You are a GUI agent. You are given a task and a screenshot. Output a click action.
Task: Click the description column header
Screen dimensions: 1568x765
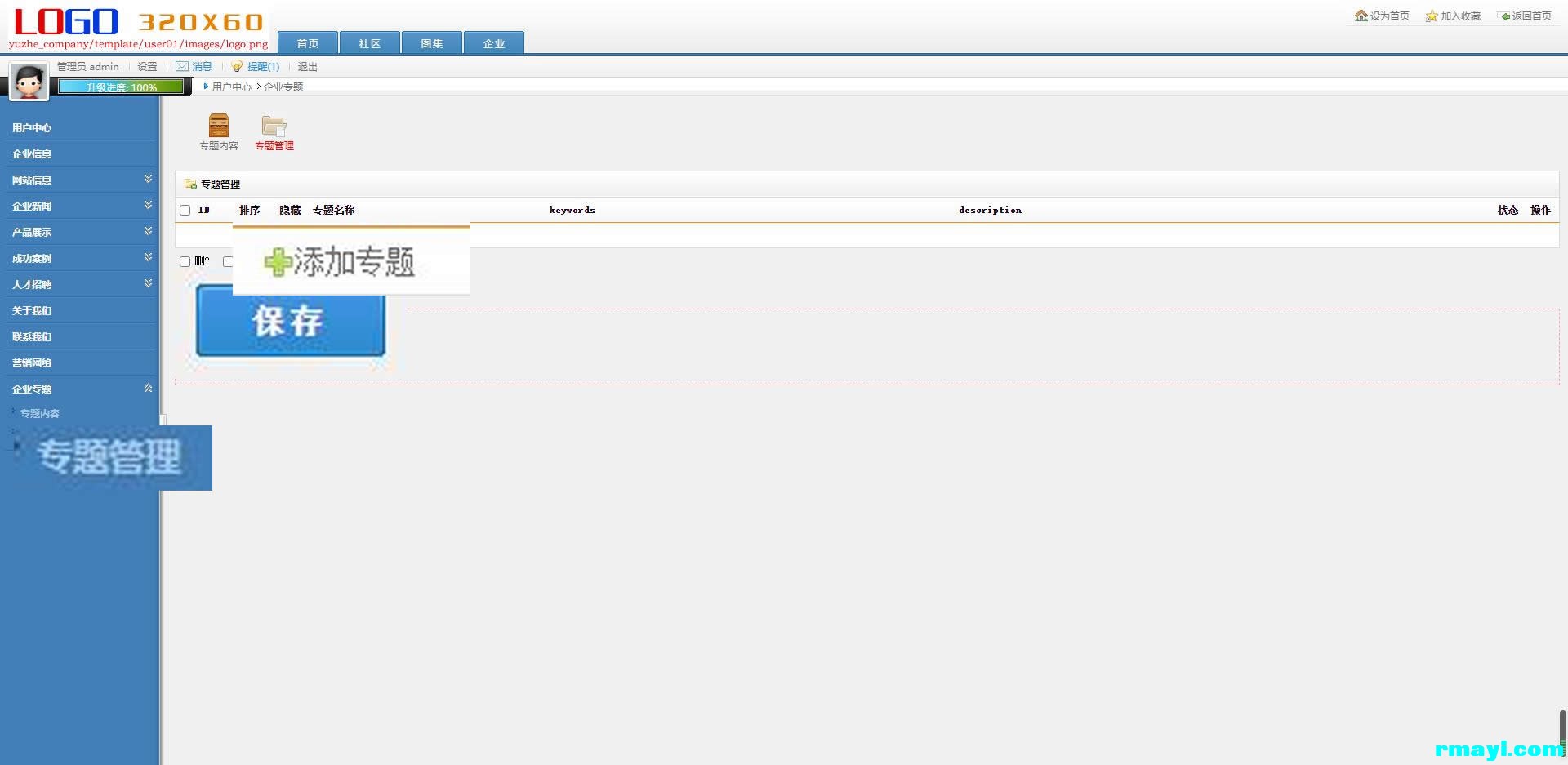click(990, 211)
